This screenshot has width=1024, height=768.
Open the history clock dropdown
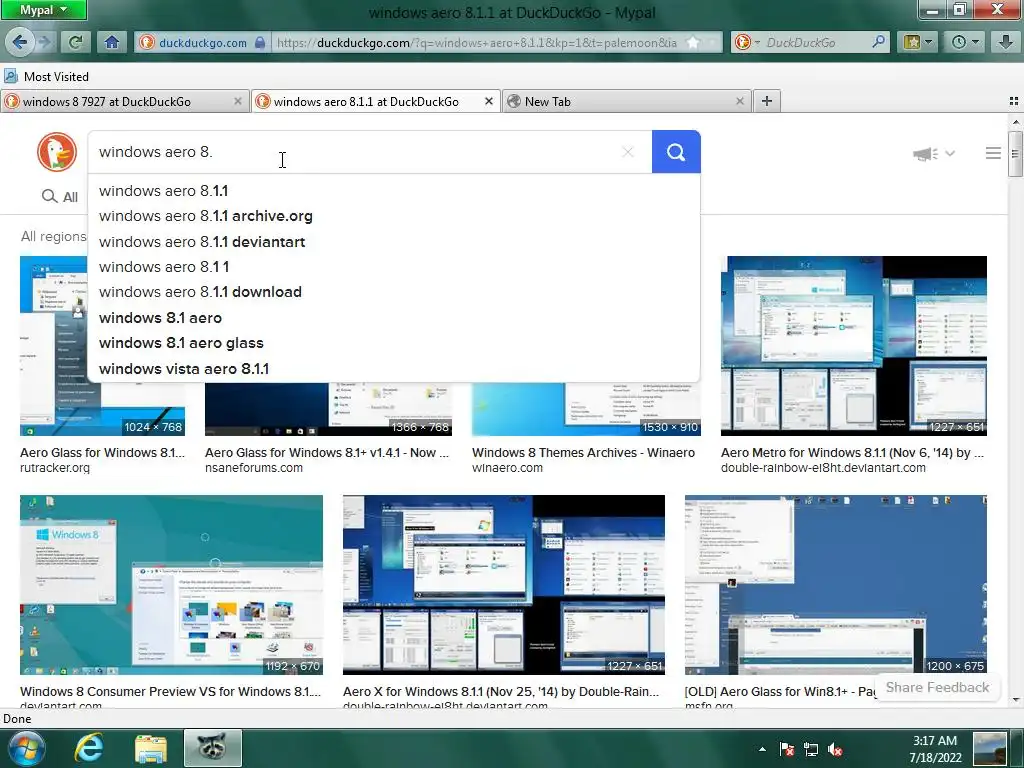[965, 42]
